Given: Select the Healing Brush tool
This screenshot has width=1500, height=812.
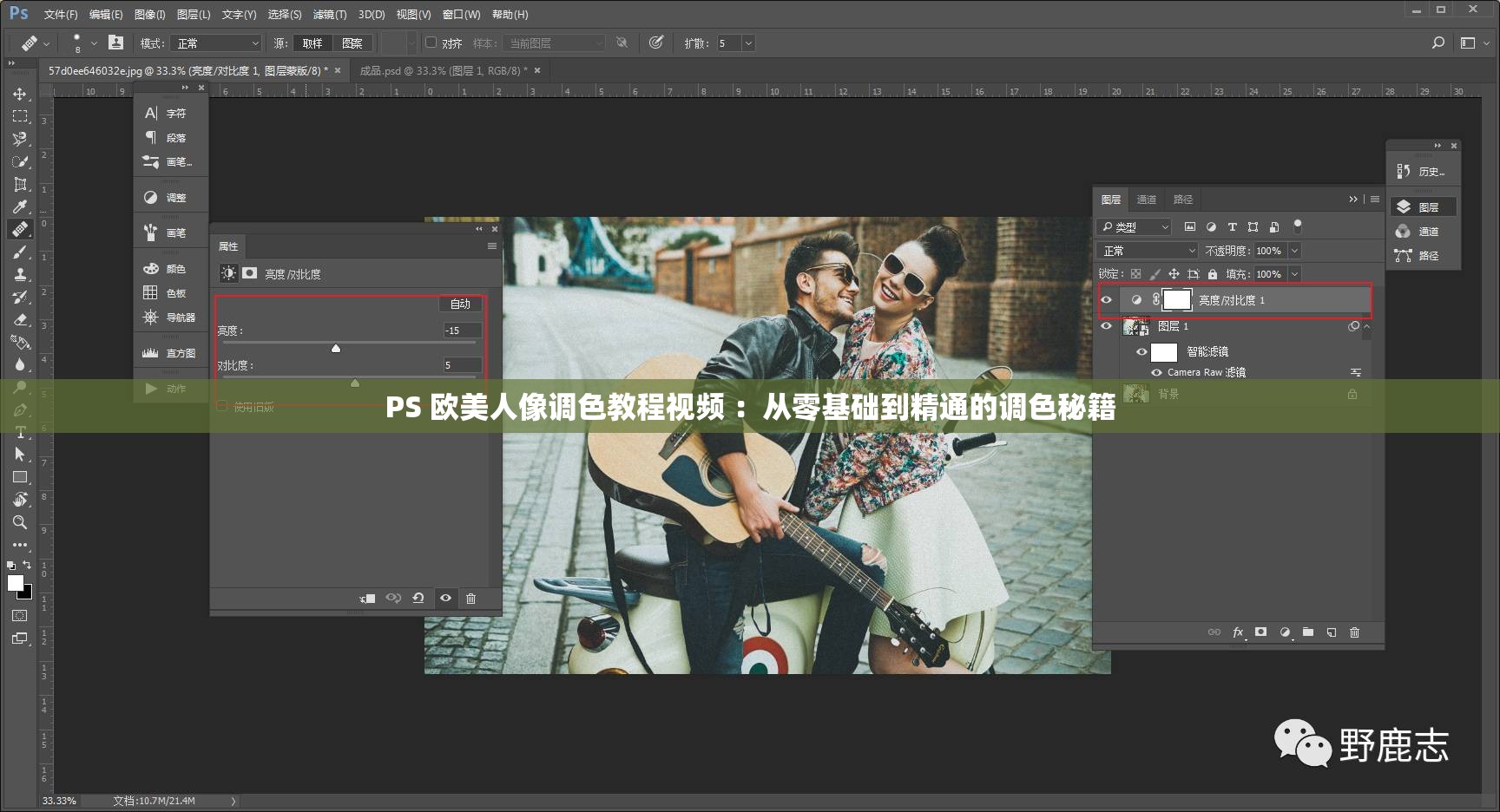Looking at the screenshot, I should point(20,229).
